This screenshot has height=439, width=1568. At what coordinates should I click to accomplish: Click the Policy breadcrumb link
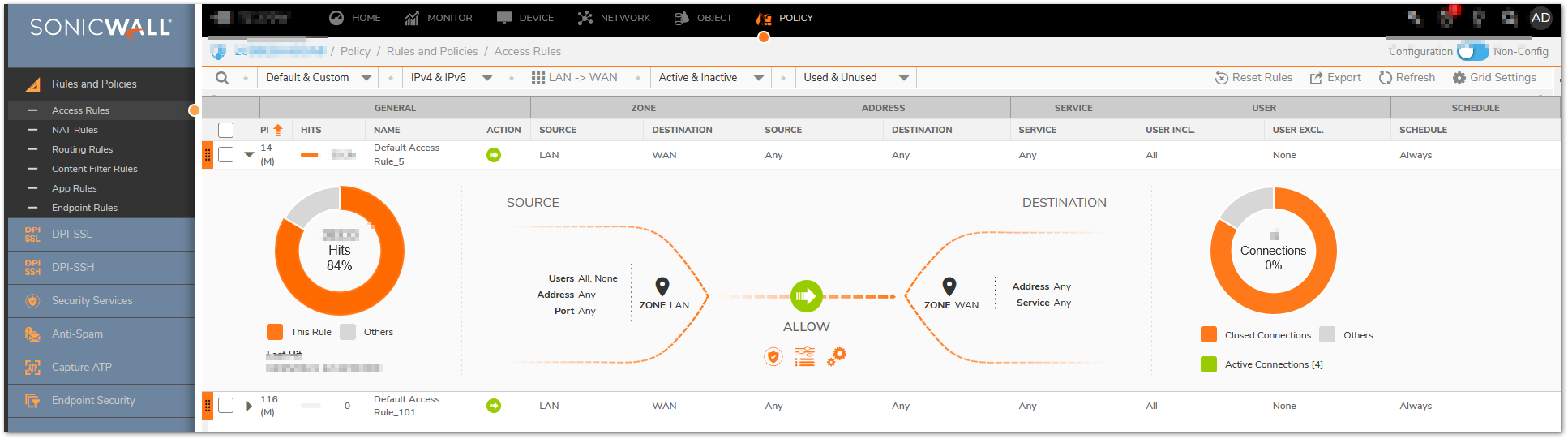pos(355,51)
